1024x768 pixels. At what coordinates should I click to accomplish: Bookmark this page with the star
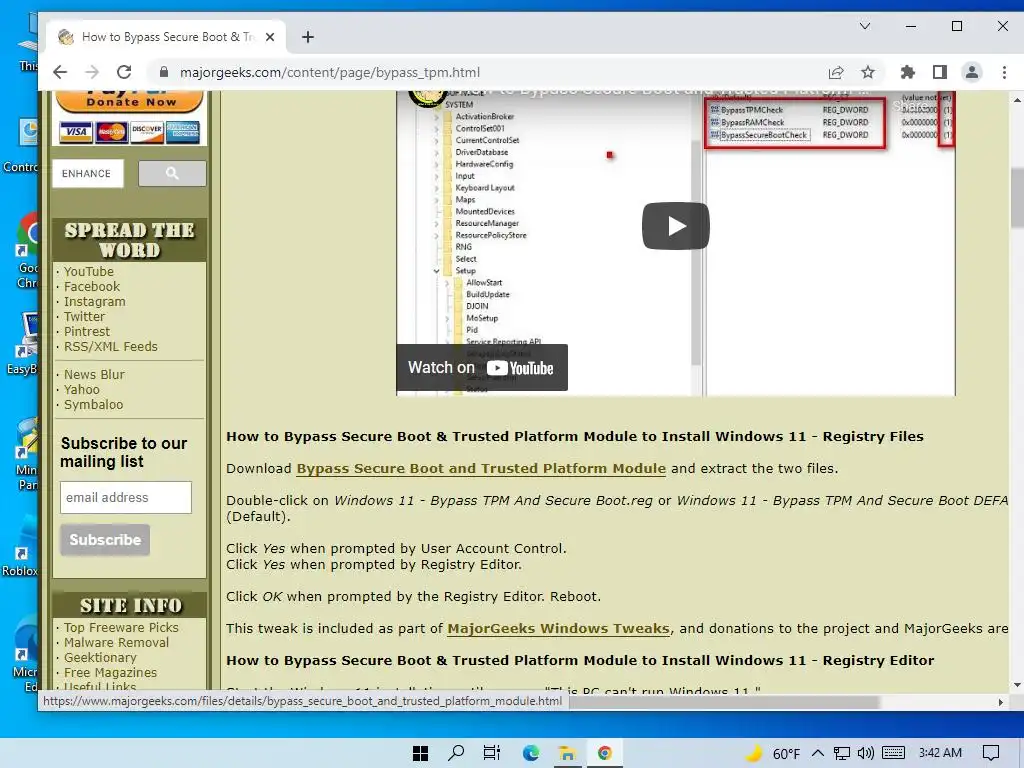coord(867,72)
